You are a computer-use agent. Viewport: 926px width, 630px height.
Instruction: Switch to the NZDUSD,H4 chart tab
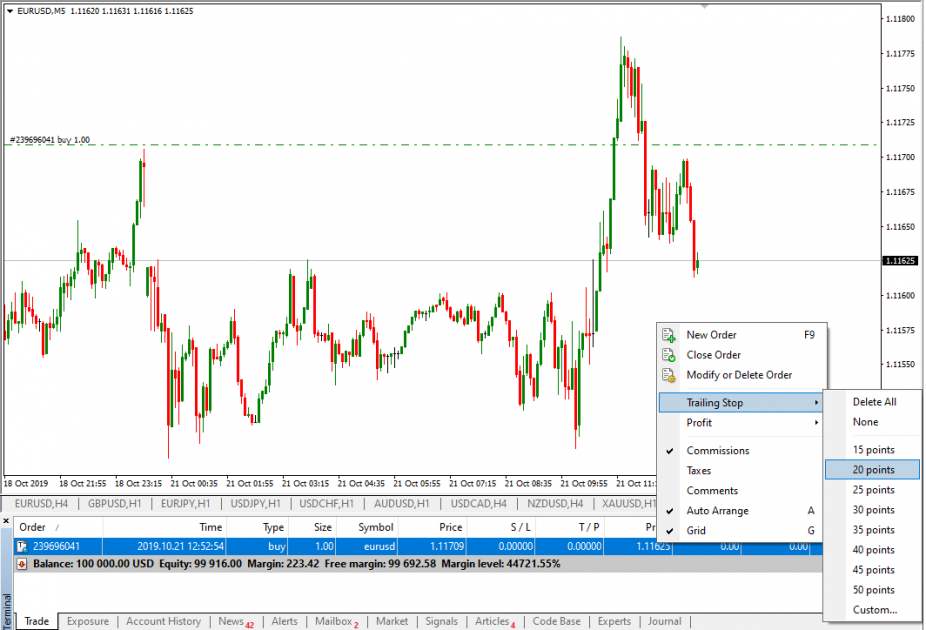tap(555, 504)
